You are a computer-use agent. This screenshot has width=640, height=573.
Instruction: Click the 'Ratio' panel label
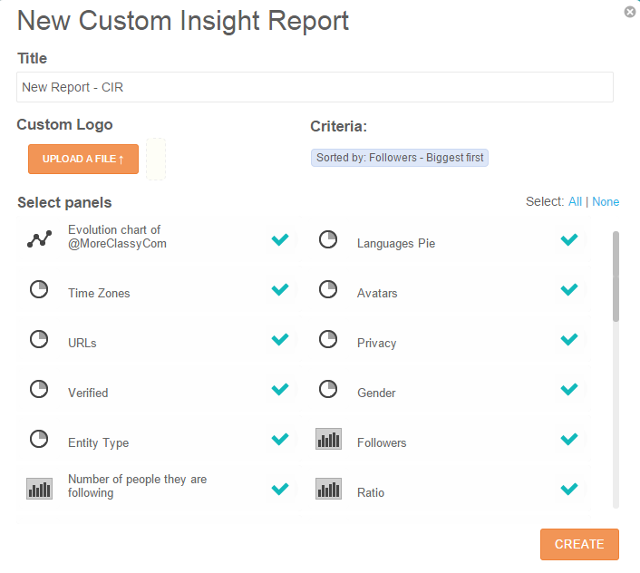click(371, 493)
